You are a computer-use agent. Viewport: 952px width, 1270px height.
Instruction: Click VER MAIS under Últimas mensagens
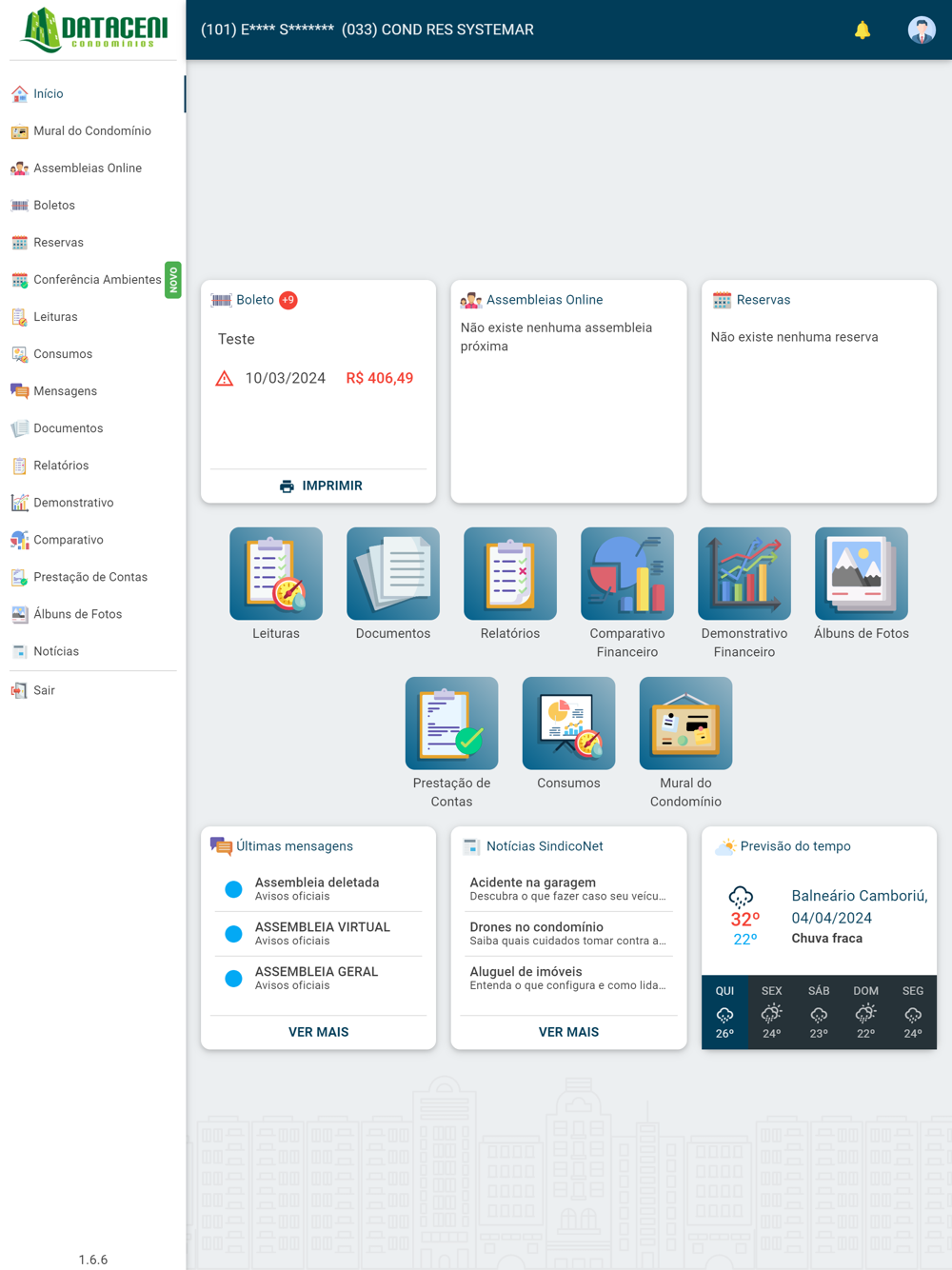(x=319, y=1032)
